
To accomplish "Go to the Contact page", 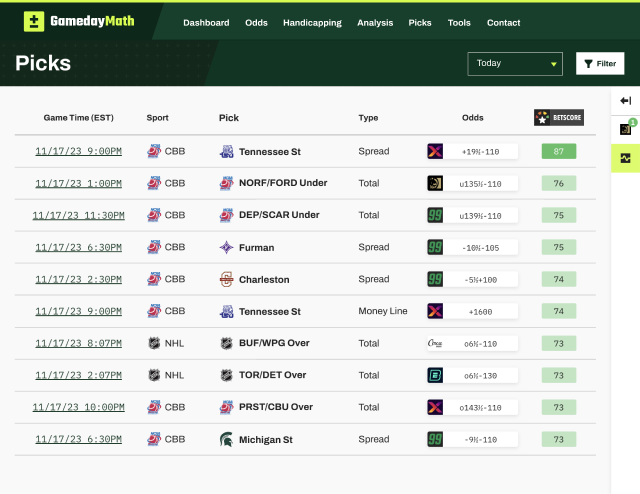I will pyautogui.click(x=503, y=23).
